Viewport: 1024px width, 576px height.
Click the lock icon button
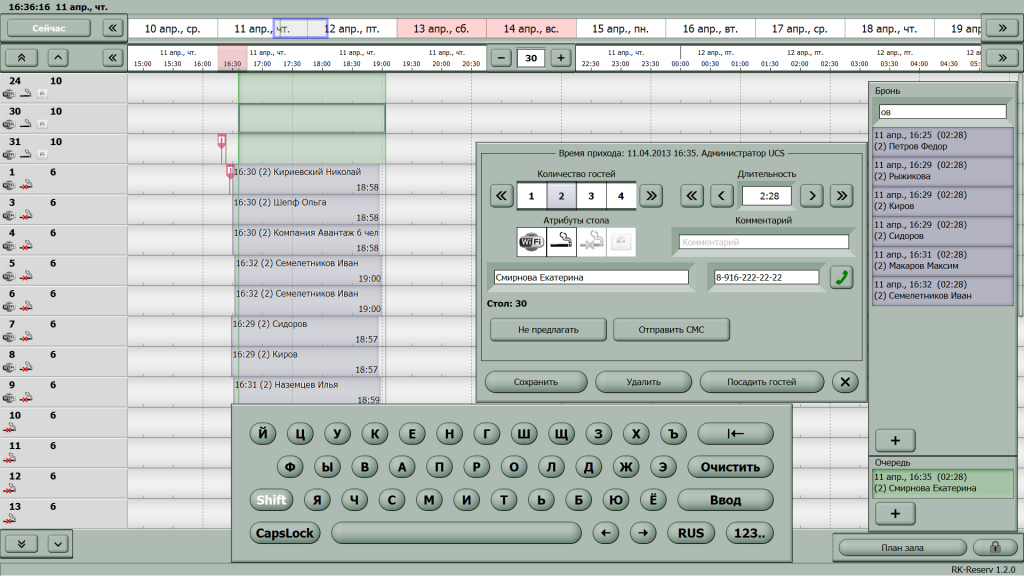[995, 547]
